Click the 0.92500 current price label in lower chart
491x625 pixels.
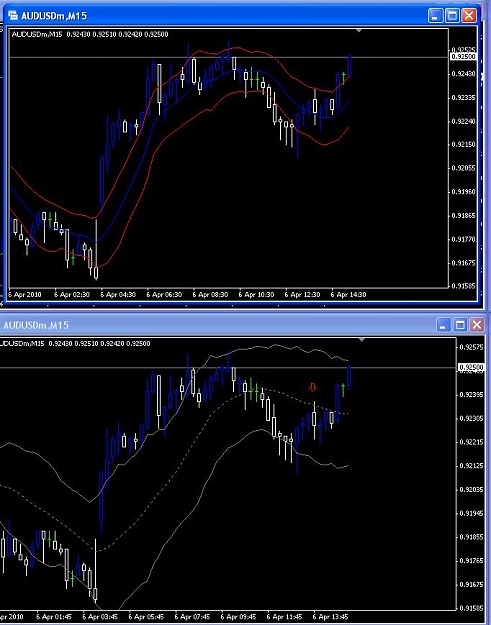[470, 367]
